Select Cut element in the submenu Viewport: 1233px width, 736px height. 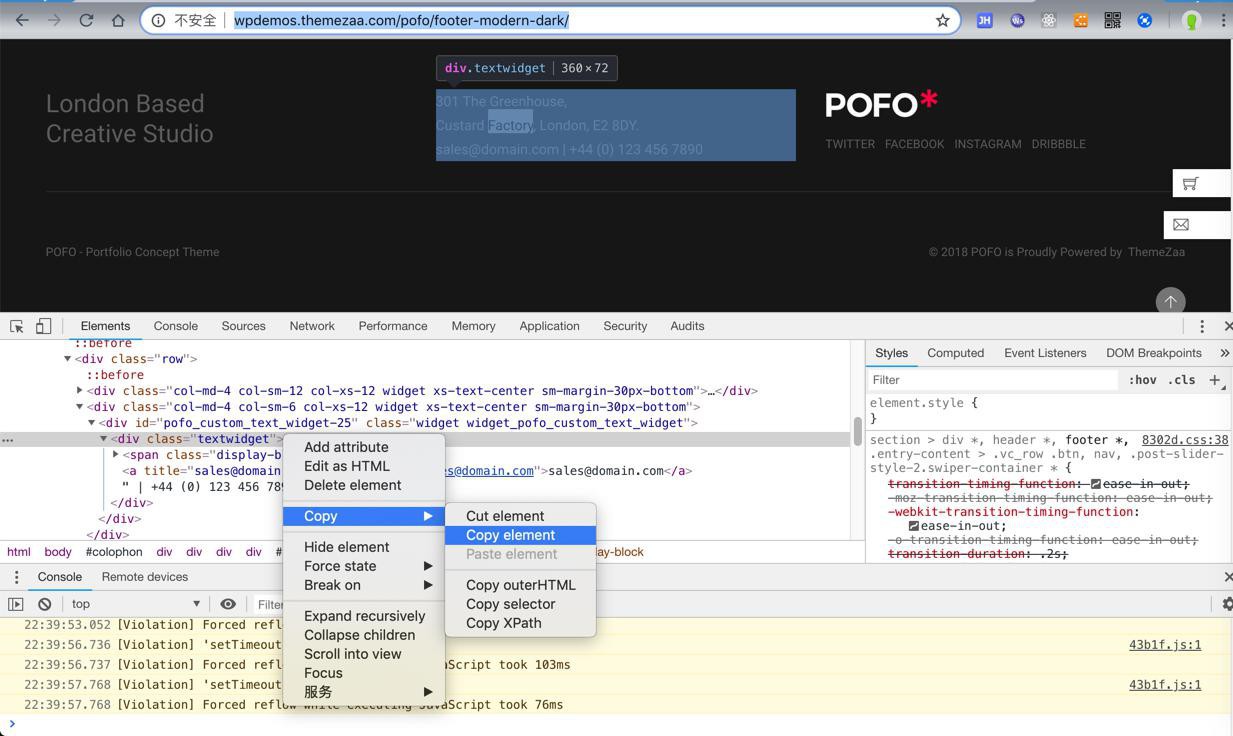[520, 516]
